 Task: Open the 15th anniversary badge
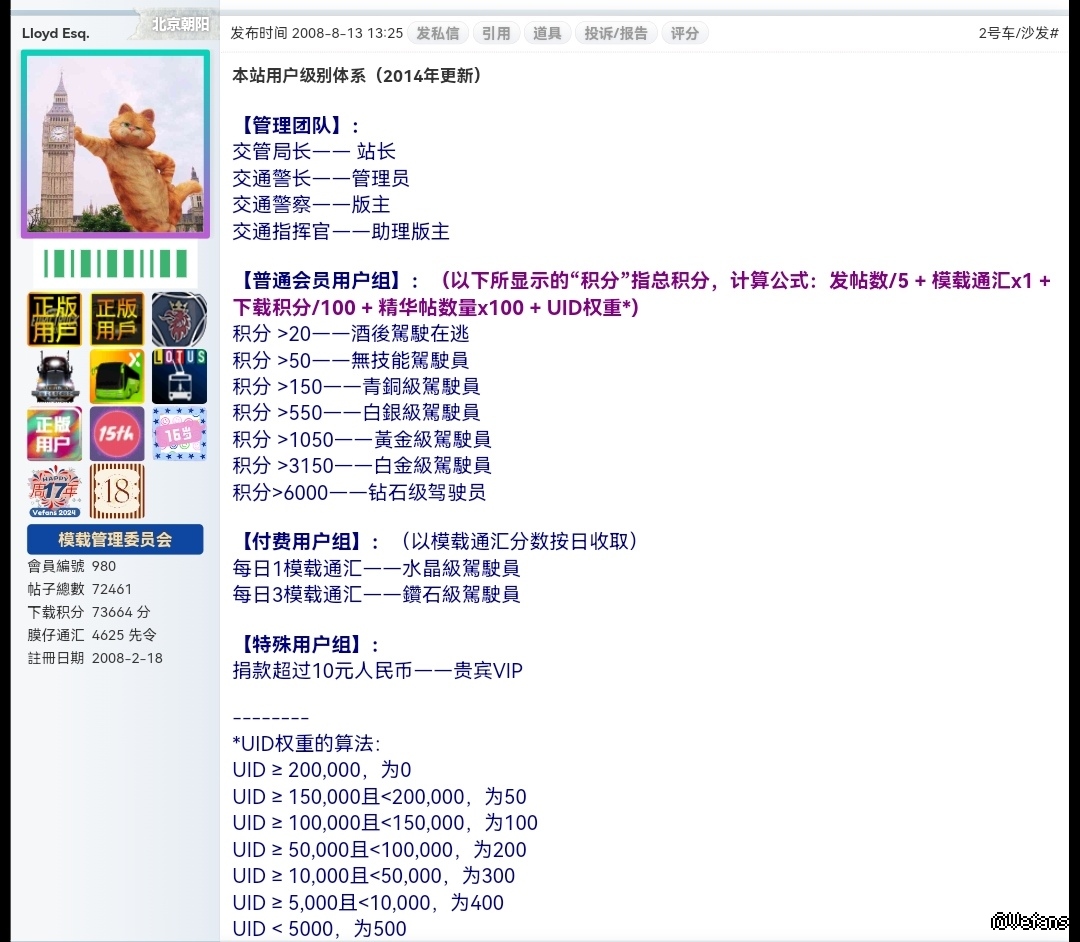pyautogui.click(x=117, y=434)
